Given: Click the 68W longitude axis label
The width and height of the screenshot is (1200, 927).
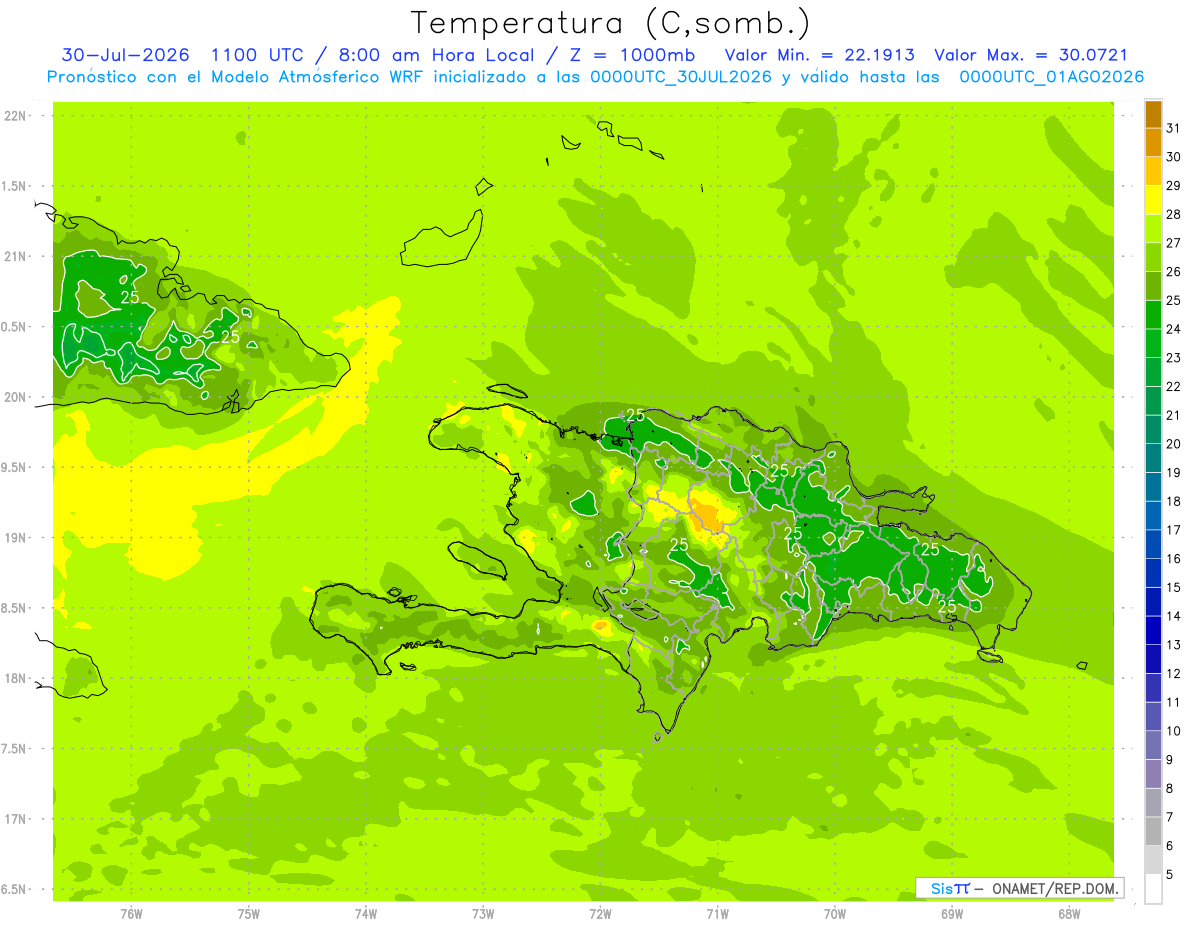Looking at the screenshot, I should (x=1068, y=914).
